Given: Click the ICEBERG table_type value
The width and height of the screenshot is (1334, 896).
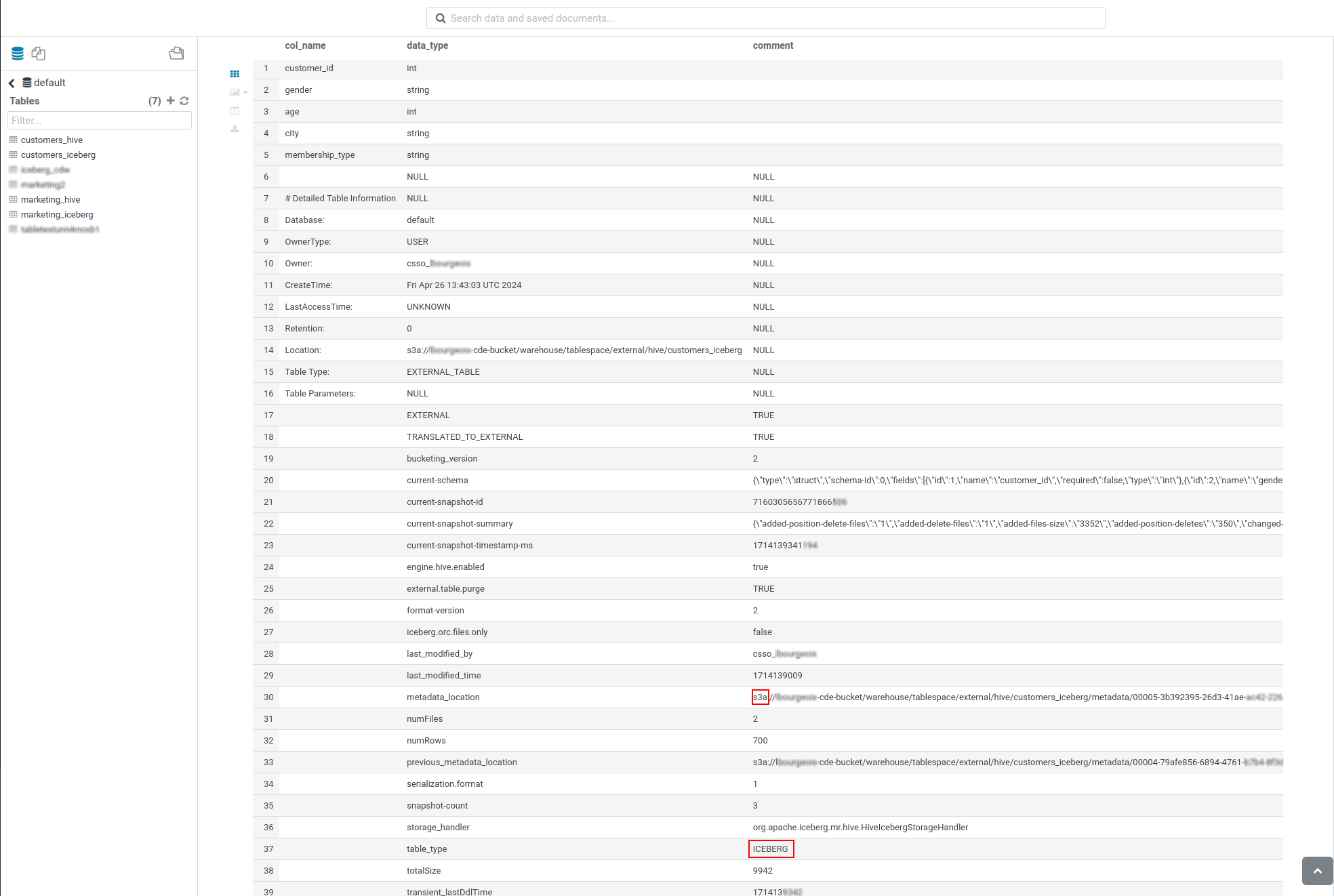Looking at the screenshot, I should click(x=771, y=849).
